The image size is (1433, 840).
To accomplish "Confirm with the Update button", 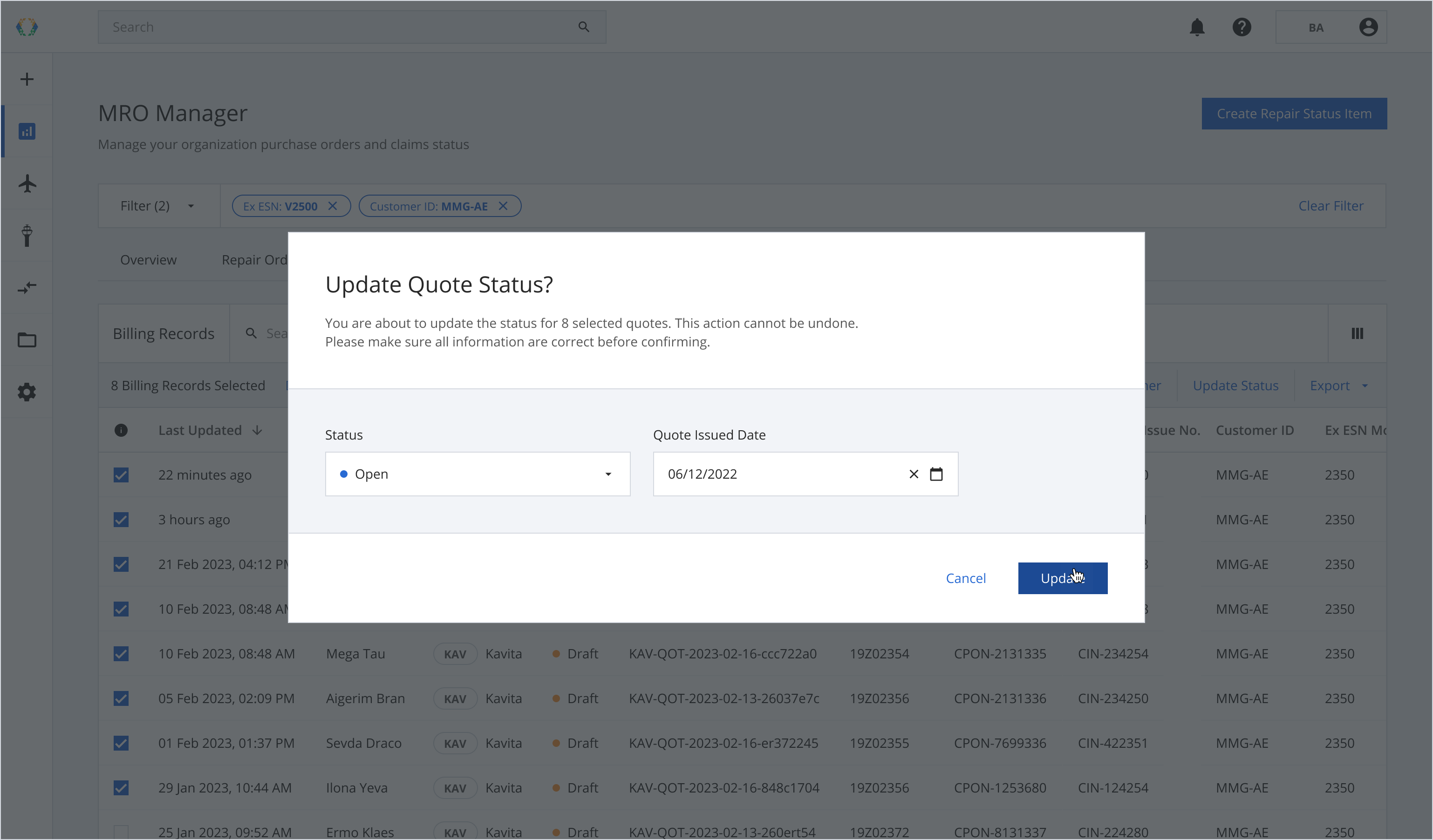I will pyautogui.click(x=1062, y=578).
